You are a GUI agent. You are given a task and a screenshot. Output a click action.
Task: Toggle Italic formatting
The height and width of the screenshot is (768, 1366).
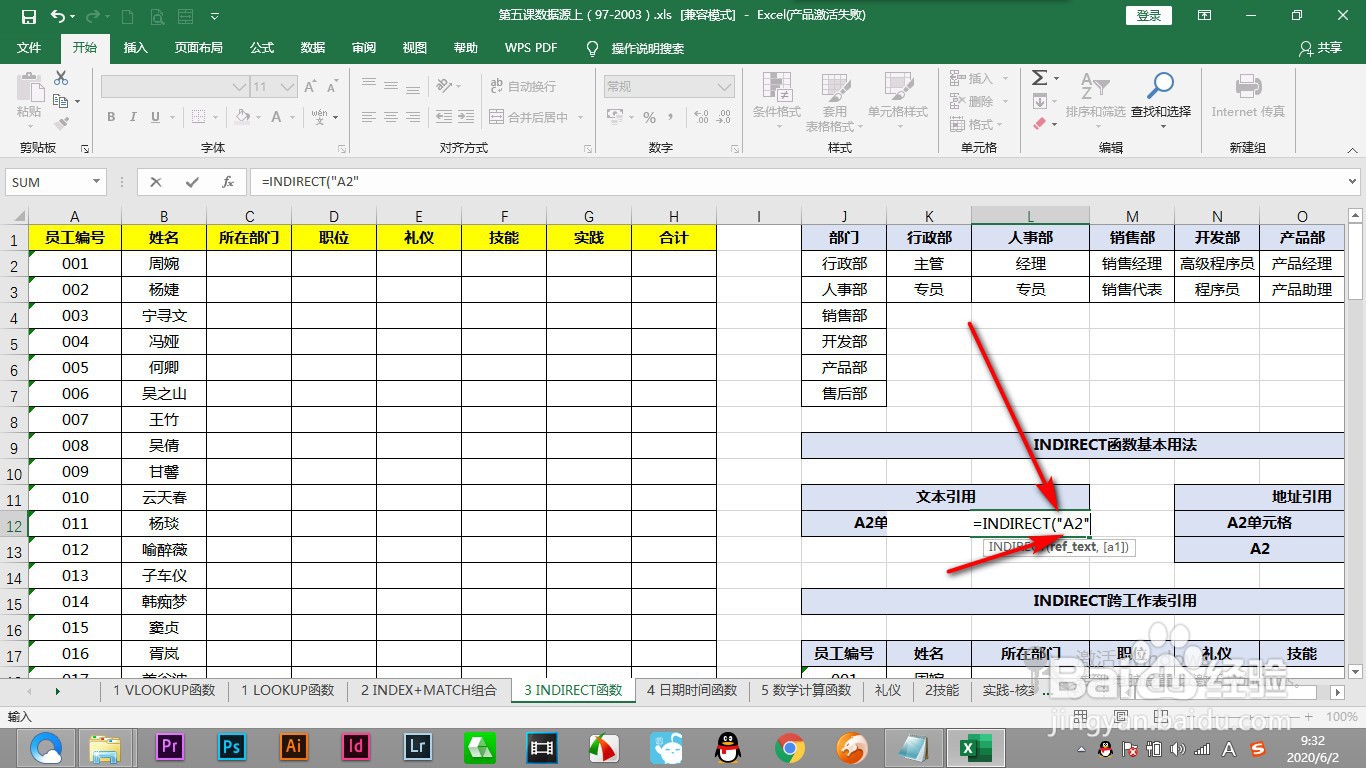click(x=133, y=117)
